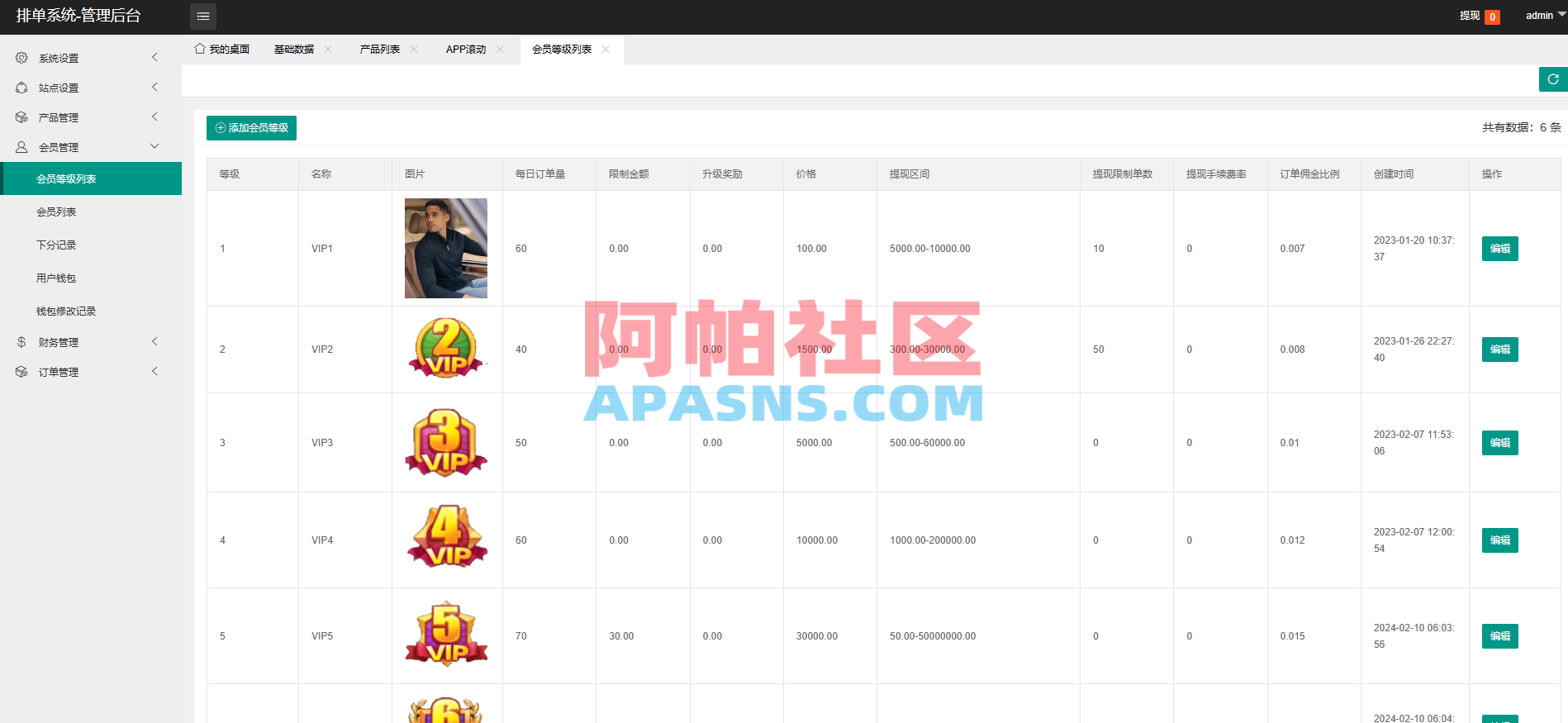Click the 会员管理 user icon
Screen dimensions: 1568x723
tap(21, 147)
